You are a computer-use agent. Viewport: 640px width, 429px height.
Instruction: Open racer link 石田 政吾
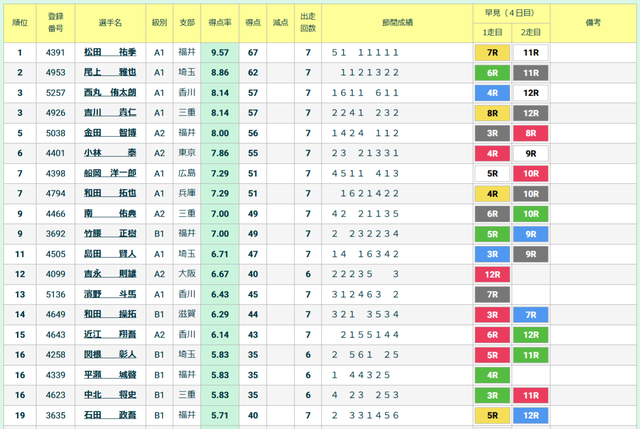(x=110, y=415)
